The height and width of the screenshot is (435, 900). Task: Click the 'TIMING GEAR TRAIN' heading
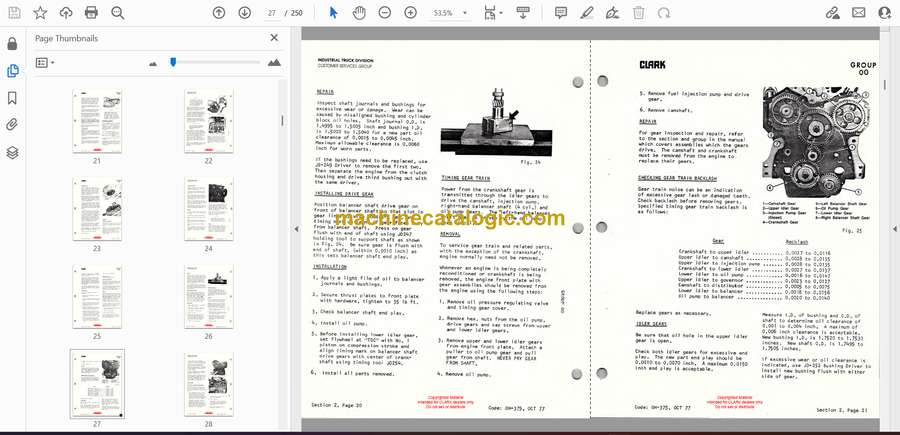click(465, 178)
